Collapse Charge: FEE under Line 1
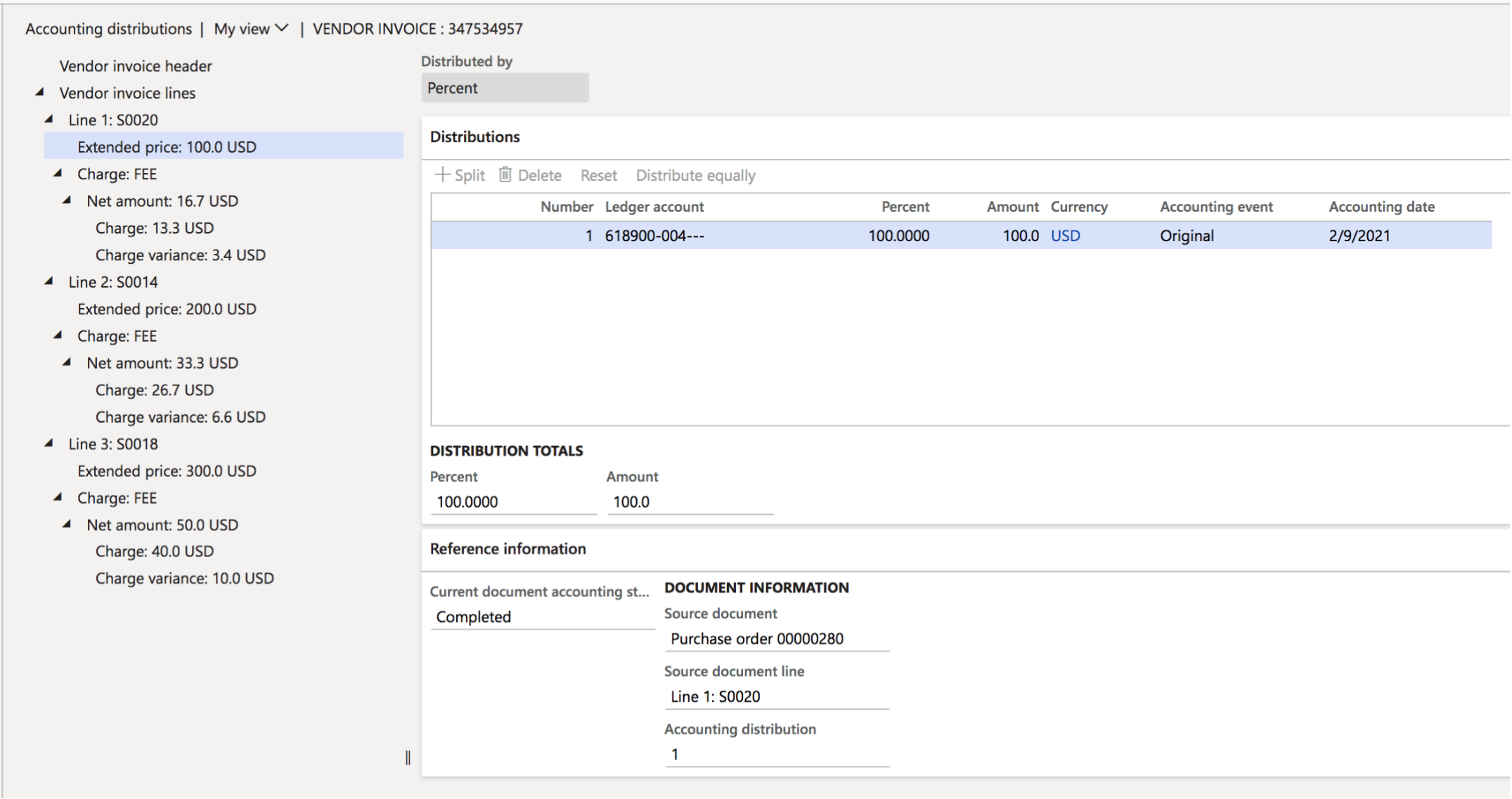 click(x=58, y=173)
